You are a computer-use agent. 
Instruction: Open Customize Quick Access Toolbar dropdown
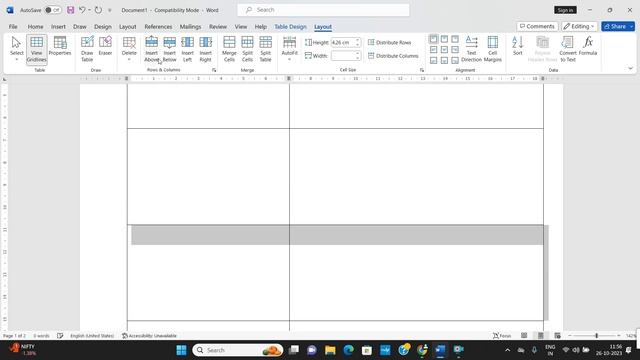109,10
